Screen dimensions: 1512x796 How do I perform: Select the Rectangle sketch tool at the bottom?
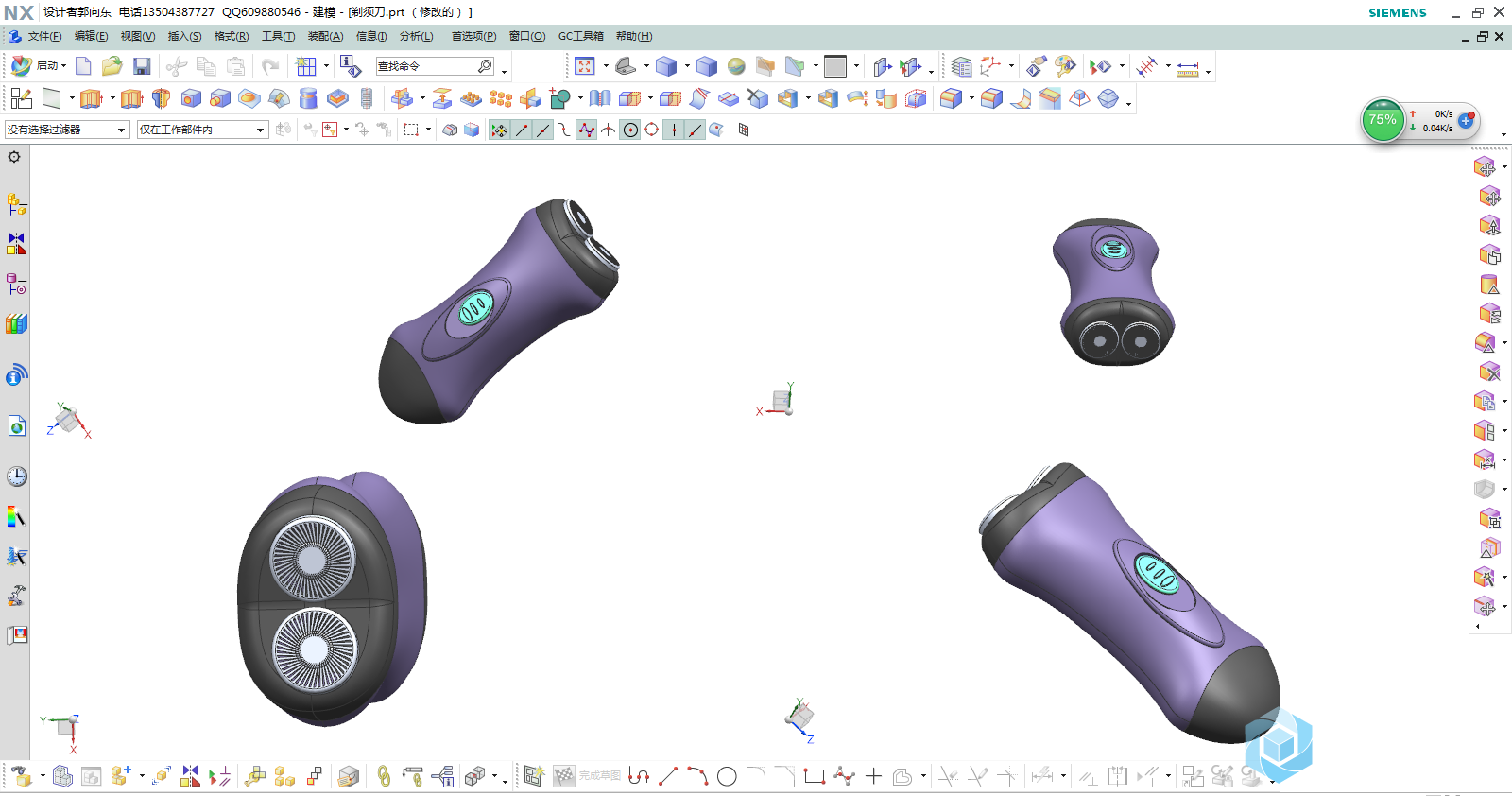tap(815, 776)
